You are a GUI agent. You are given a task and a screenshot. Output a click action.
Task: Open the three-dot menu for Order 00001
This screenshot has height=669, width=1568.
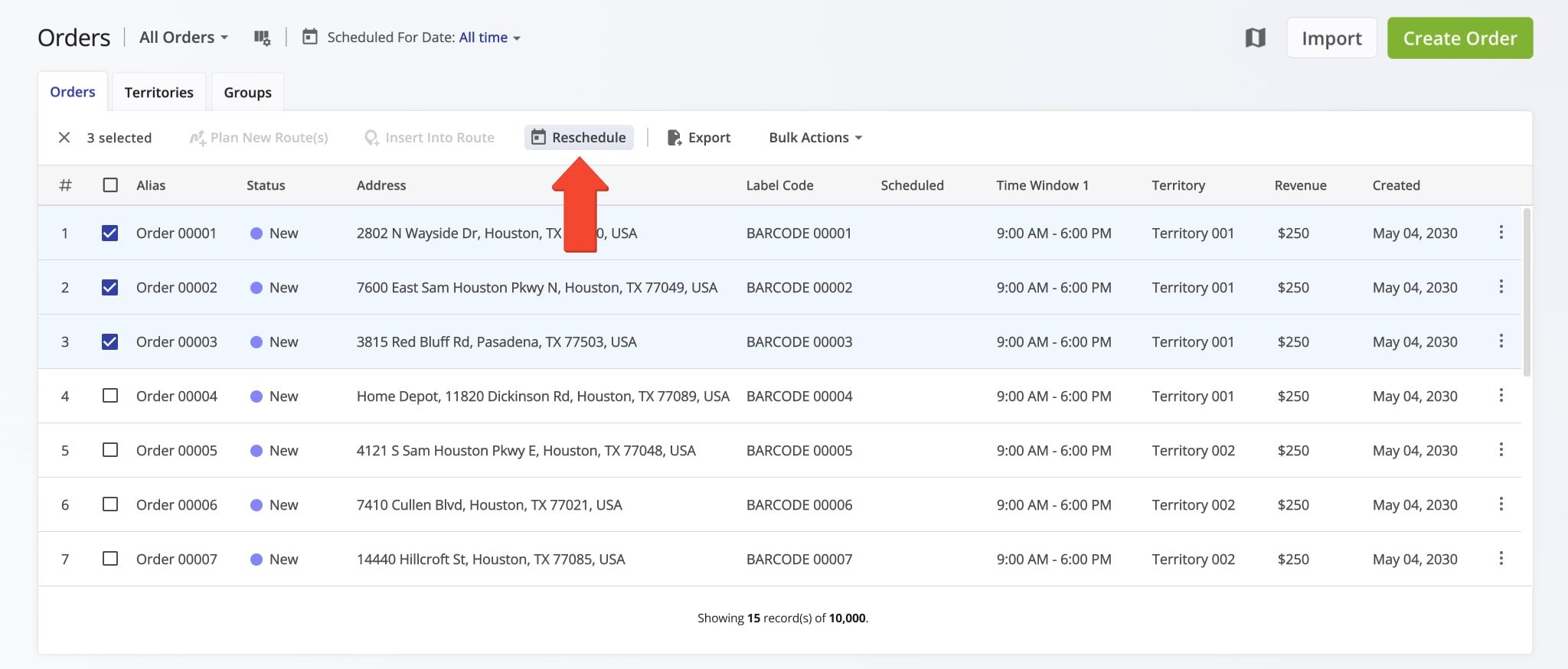1501,232
